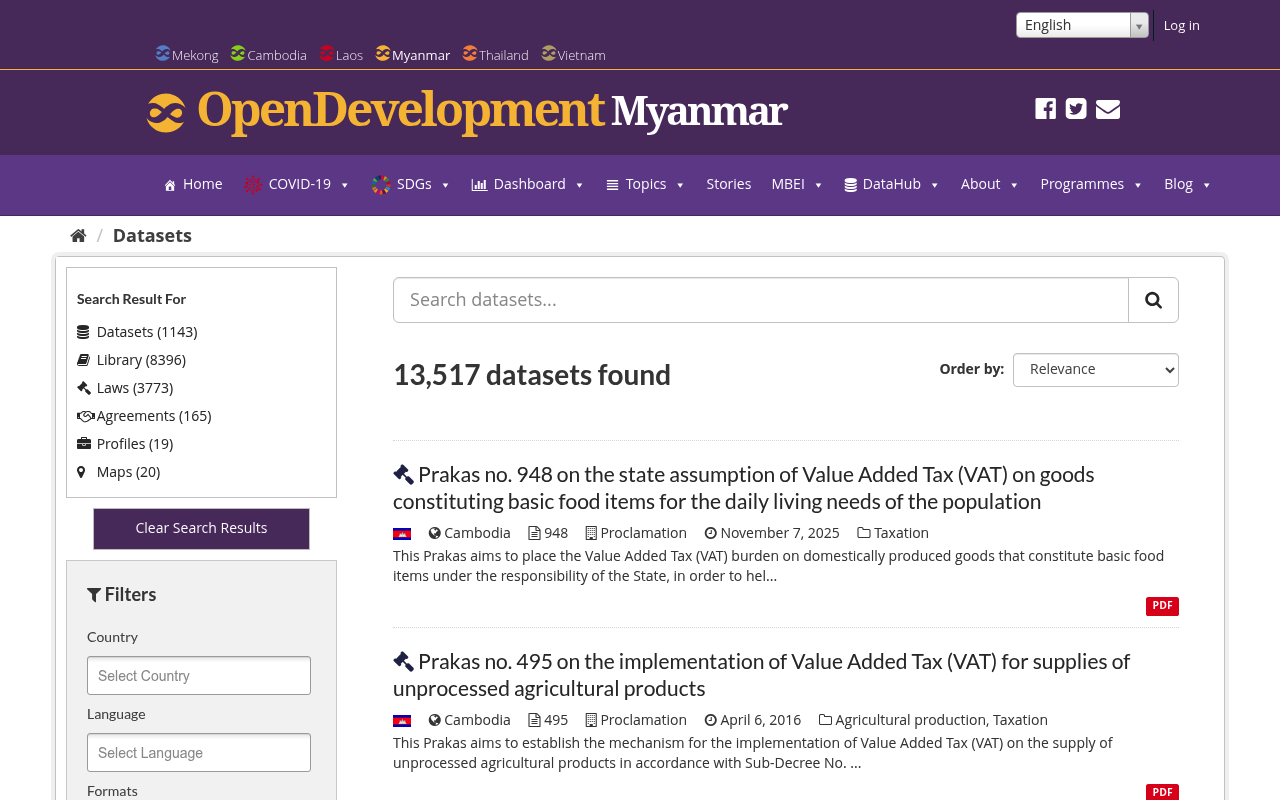Go to Home in main menu
The height and width of the screenshot is (800, 1280).
[193, 185]
